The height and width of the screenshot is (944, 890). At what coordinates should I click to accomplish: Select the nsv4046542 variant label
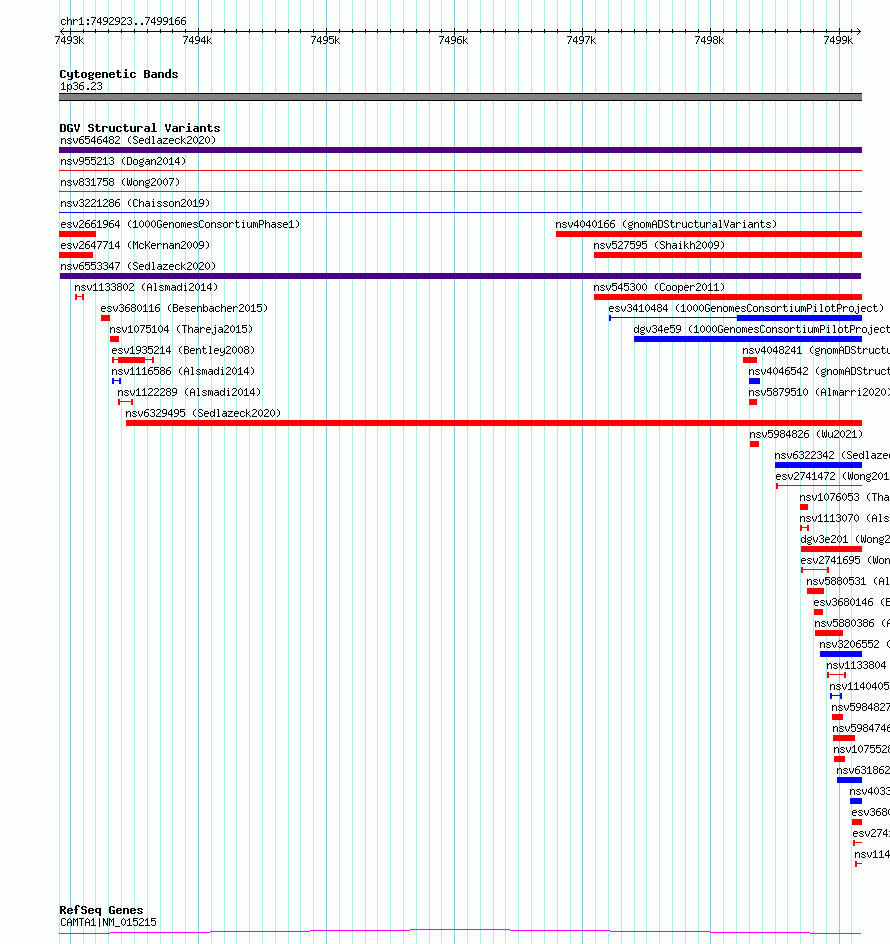(819, 371)
